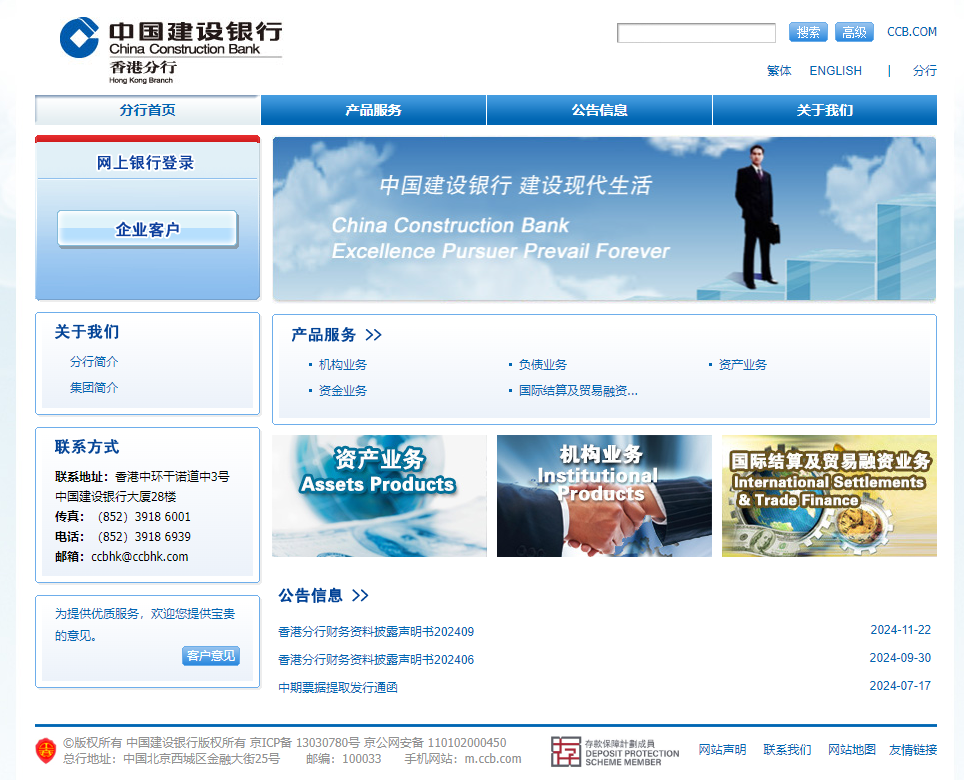Open the 国际结算及贸易融资 product link
This screenshot has width=964, height=780.
(578, 391)
